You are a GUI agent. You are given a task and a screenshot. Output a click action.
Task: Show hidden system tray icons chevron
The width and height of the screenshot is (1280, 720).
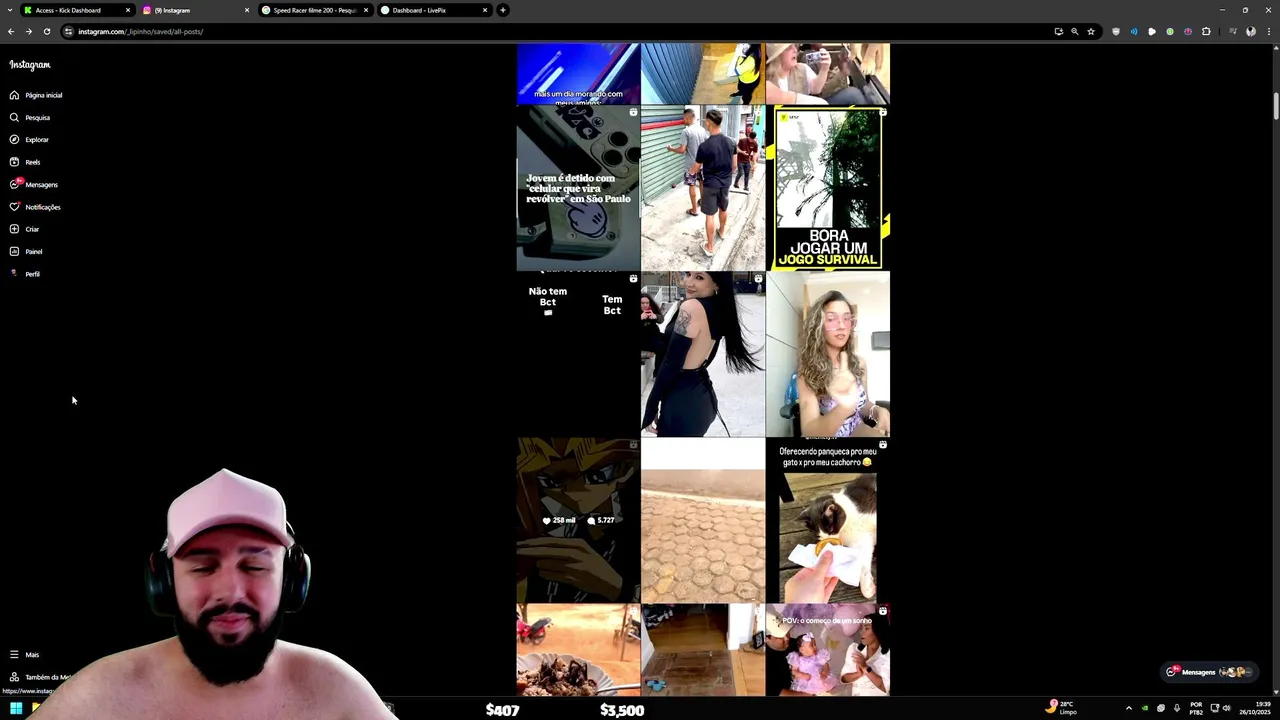pyautogui.click(x=1129, y=708)
